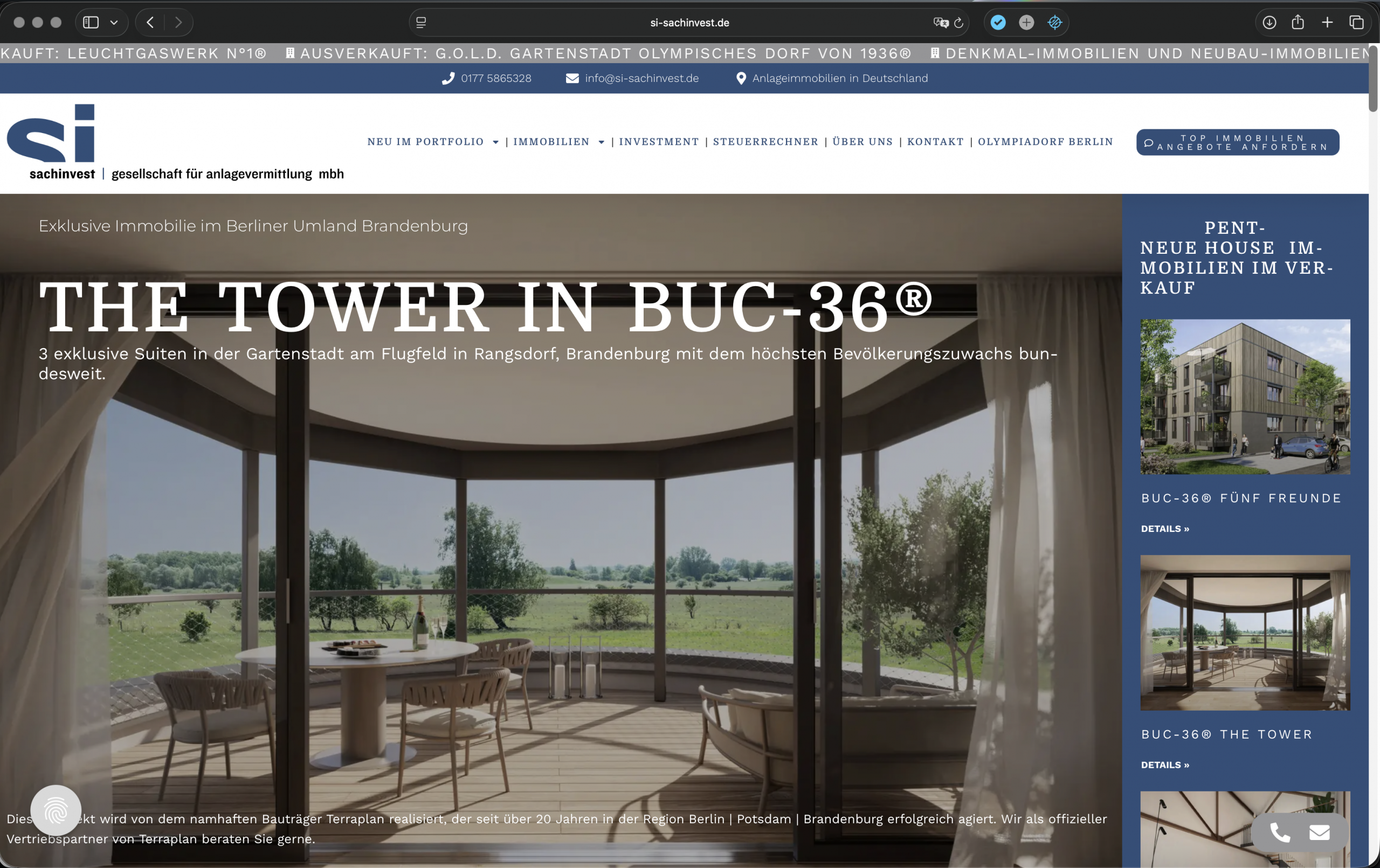Click the Share icon in toolbar
Image resolution: width=1380 pixels, height=868 pixels.
(x=1298, y=22)
